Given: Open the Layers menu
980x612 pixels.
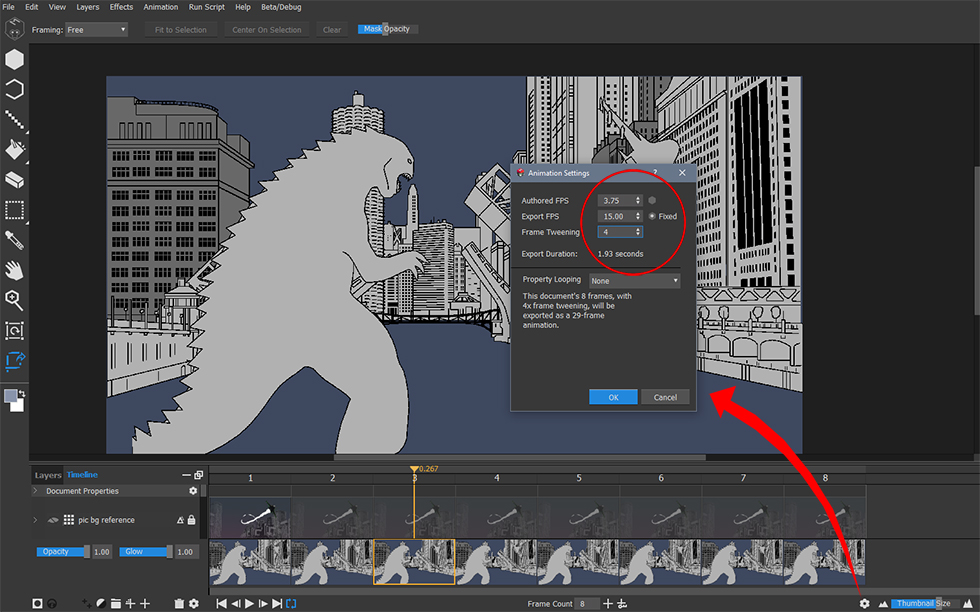Looking at the screenshot, I should pyautogui.click(x=88, y=7).
